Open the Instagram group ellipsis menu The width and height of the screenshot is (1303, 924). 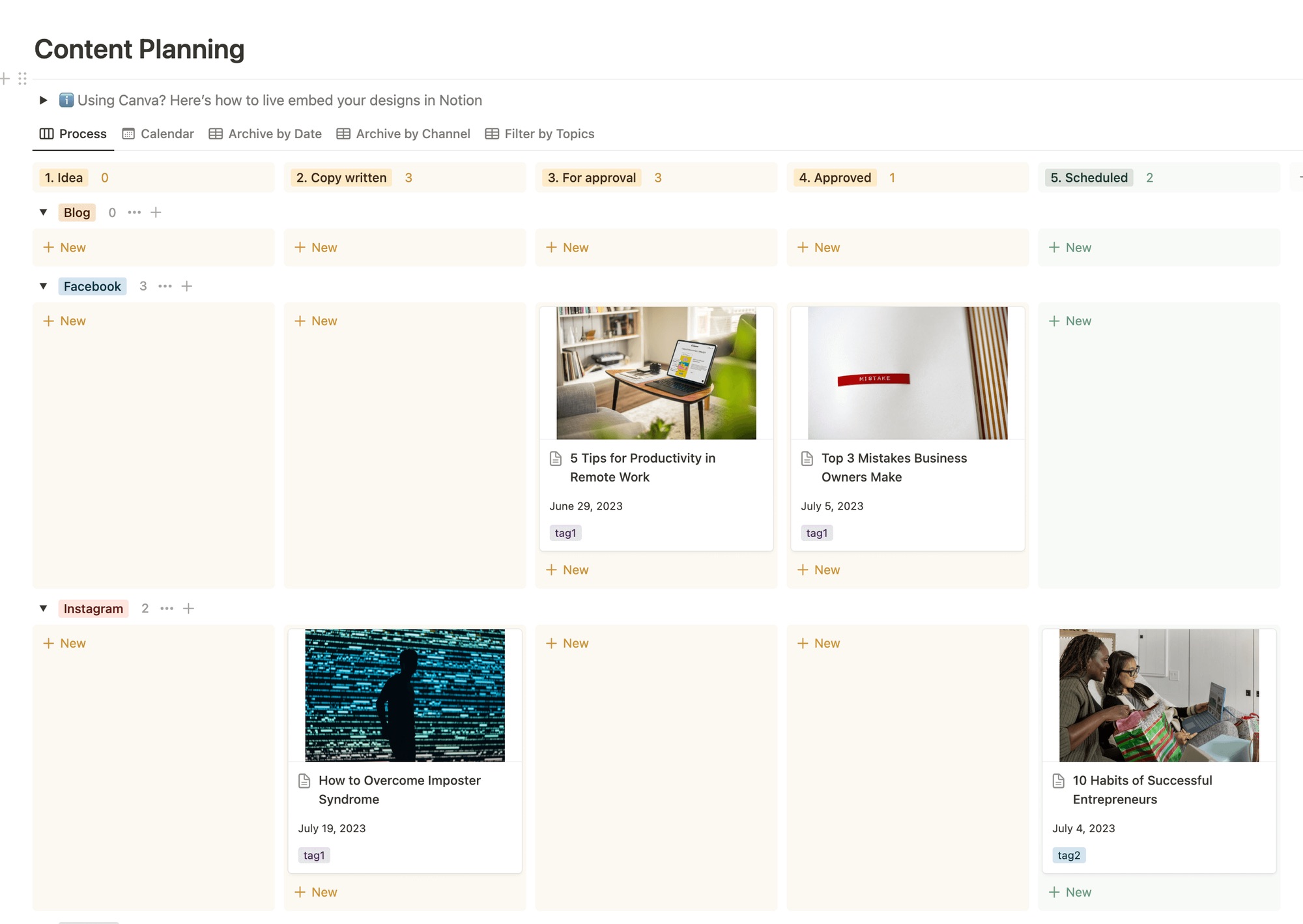167,609
